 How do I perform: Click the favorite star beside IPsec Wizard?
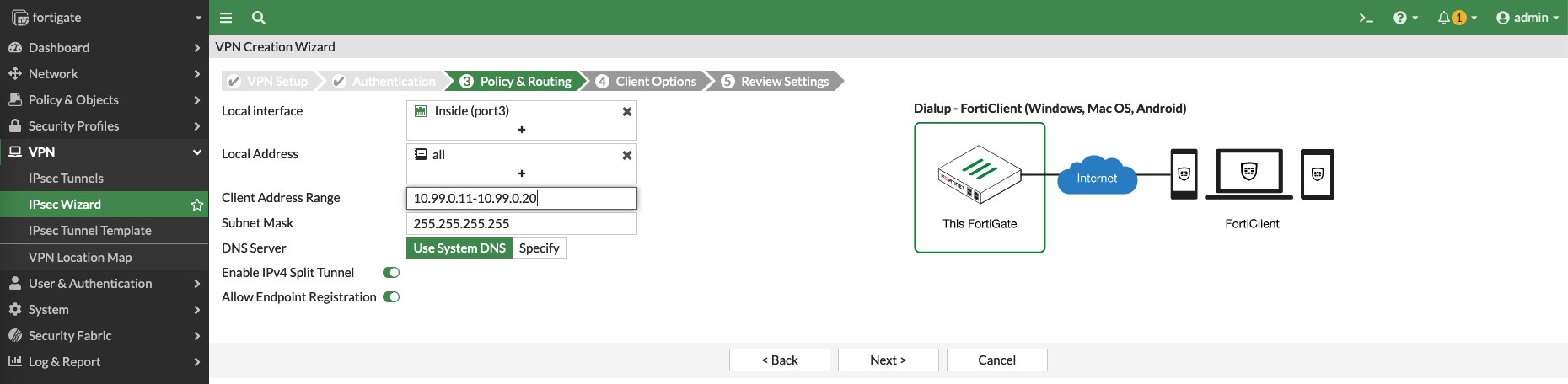[196, 205]
